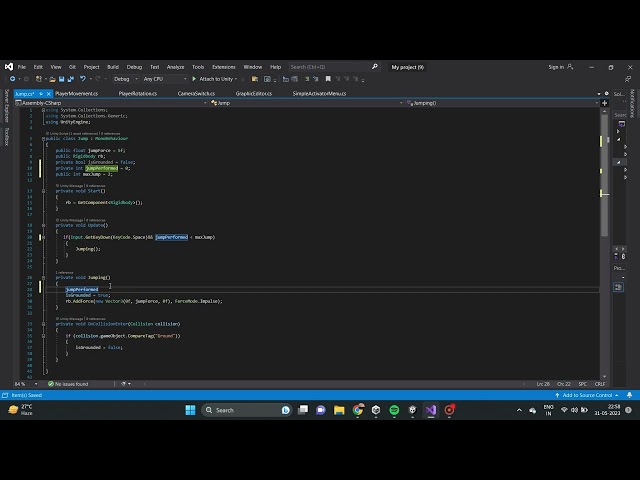
Task: Open the 84 % zoom level dropdown
Action: [x=26, y=384]
